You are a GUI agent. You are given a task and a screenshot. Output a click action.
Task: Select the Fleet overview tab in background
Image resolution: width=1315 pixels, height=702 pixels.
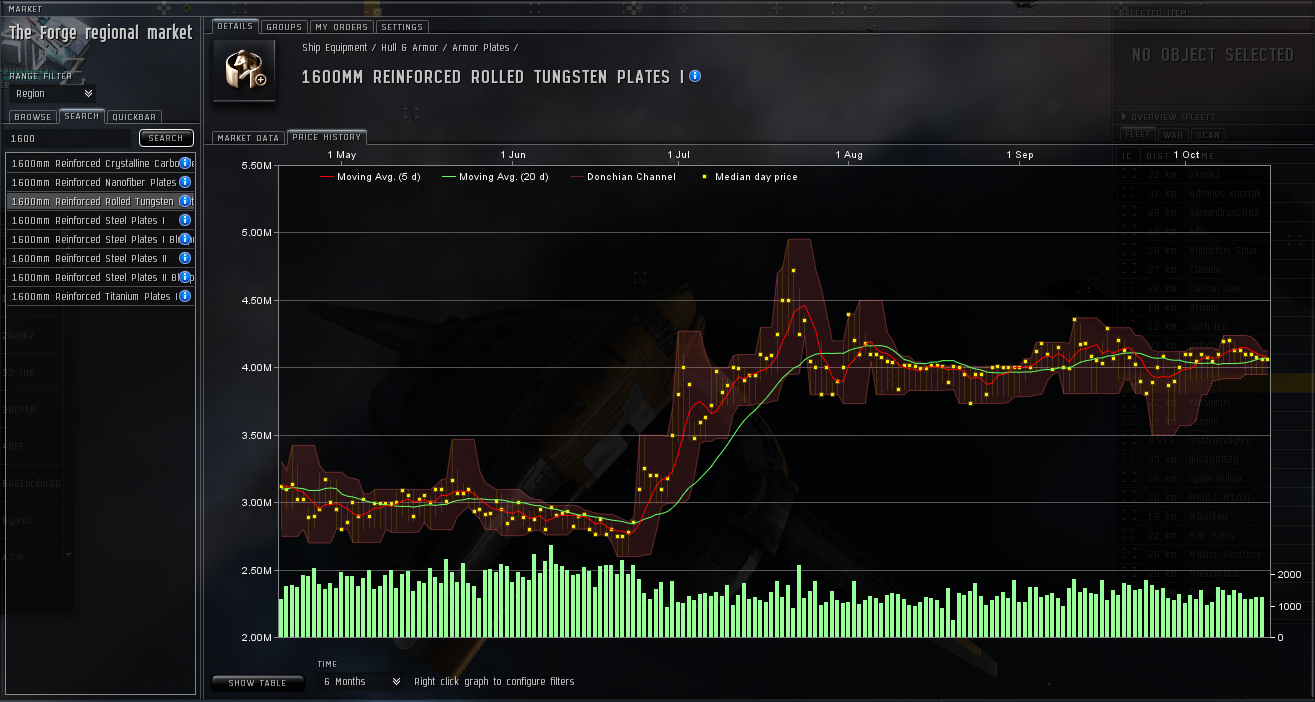(1137, 134)
